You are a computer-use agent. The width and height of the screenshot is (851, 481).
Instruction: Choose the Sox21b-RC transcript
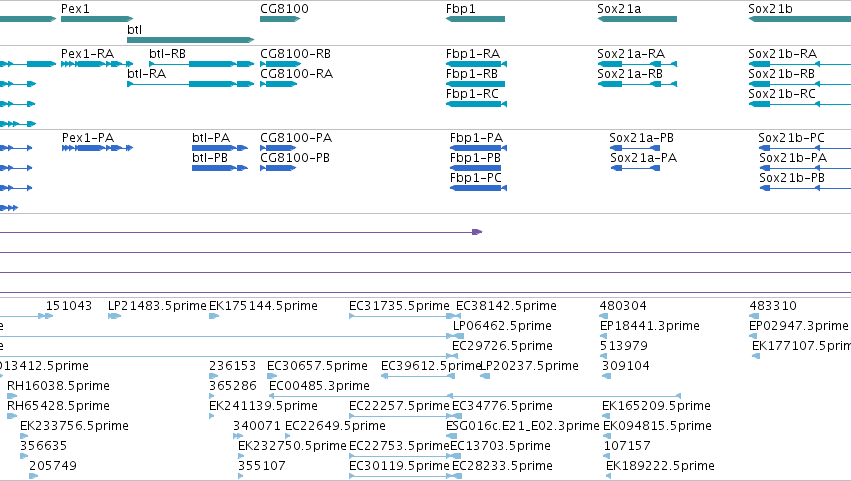tap(782, 94)
